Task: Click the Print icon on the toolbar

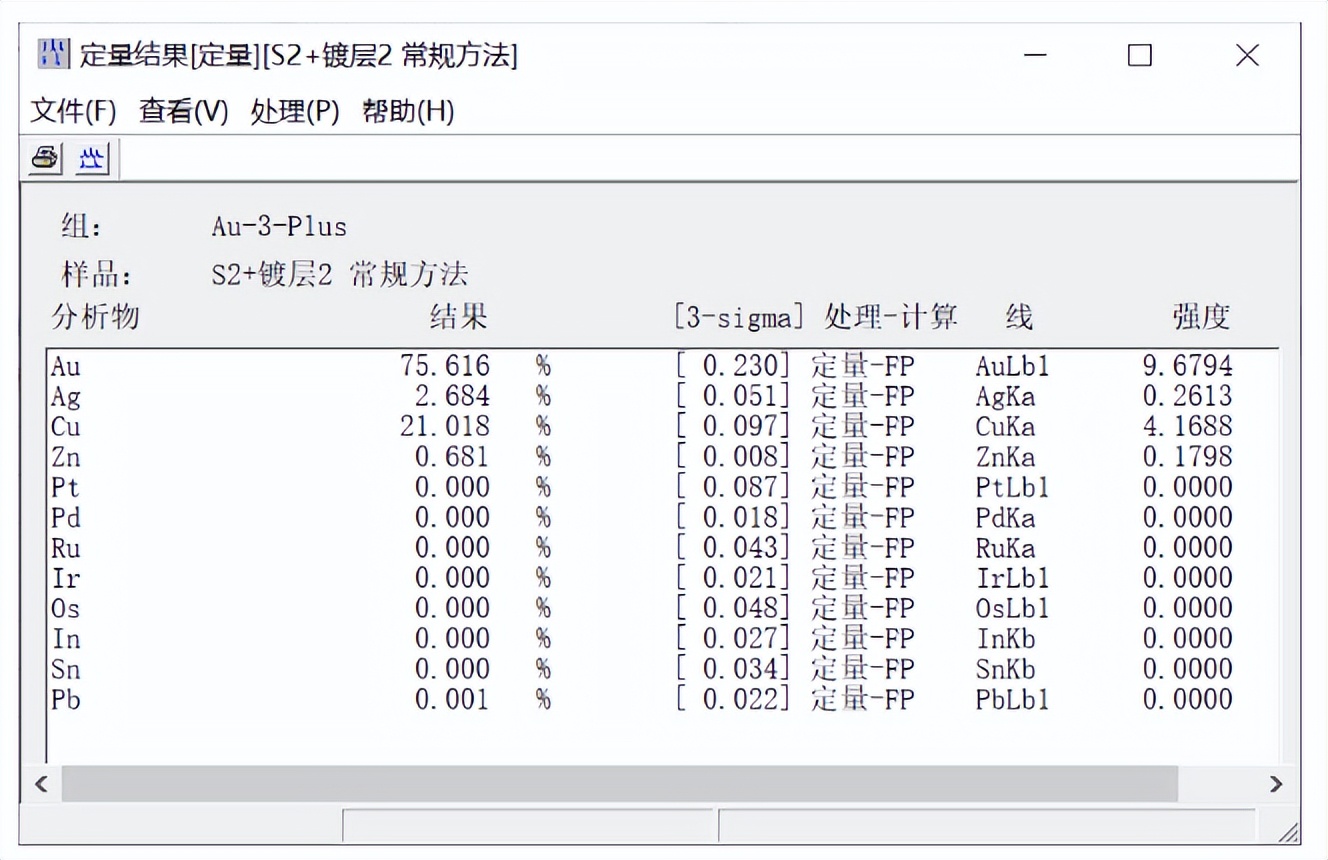Action: coord(45,158)
